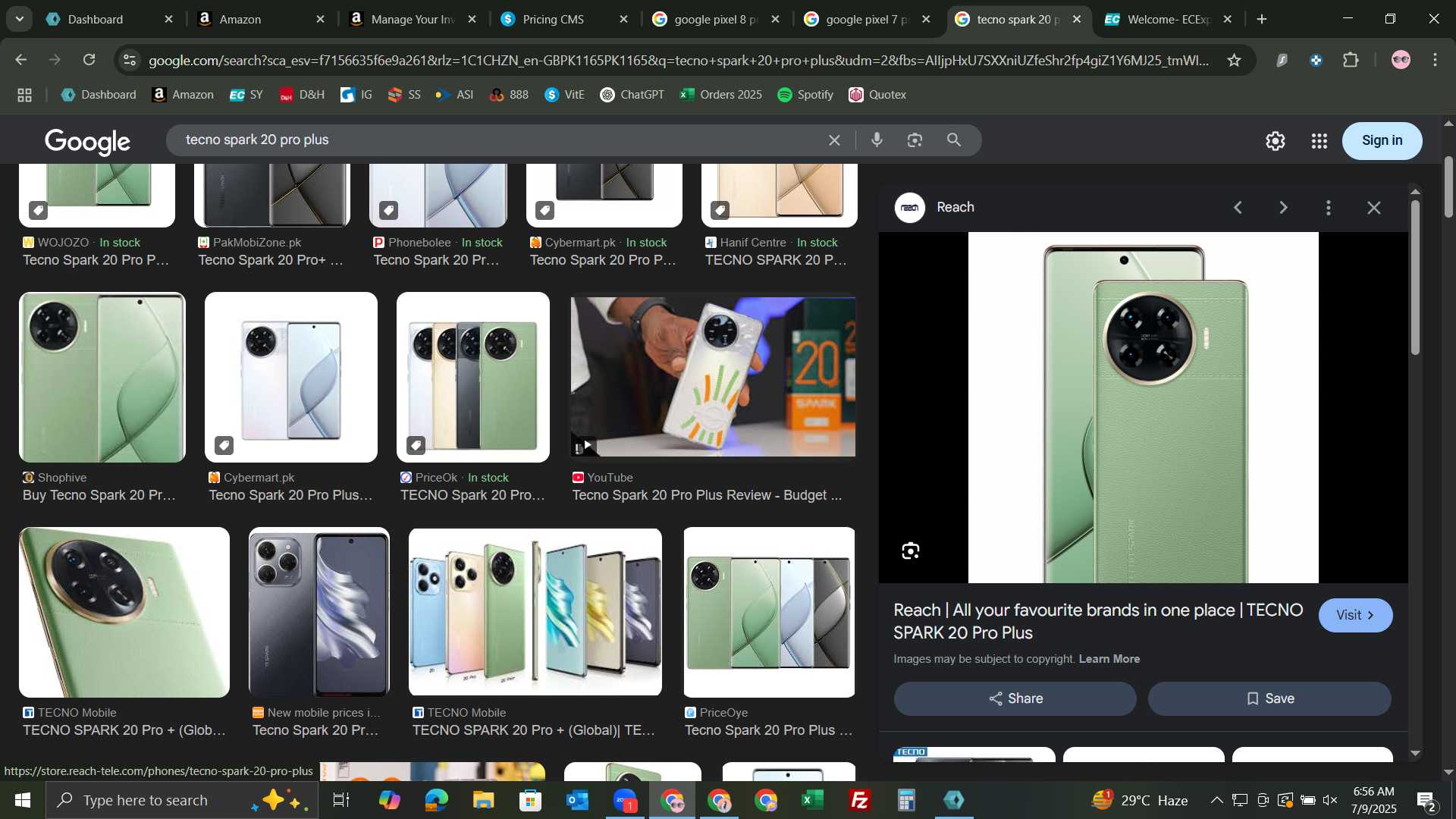This screenshot has width=1456, height=819.
Task: Open the Shophive green phone thumbnail
Action: (x=102, y=377)
